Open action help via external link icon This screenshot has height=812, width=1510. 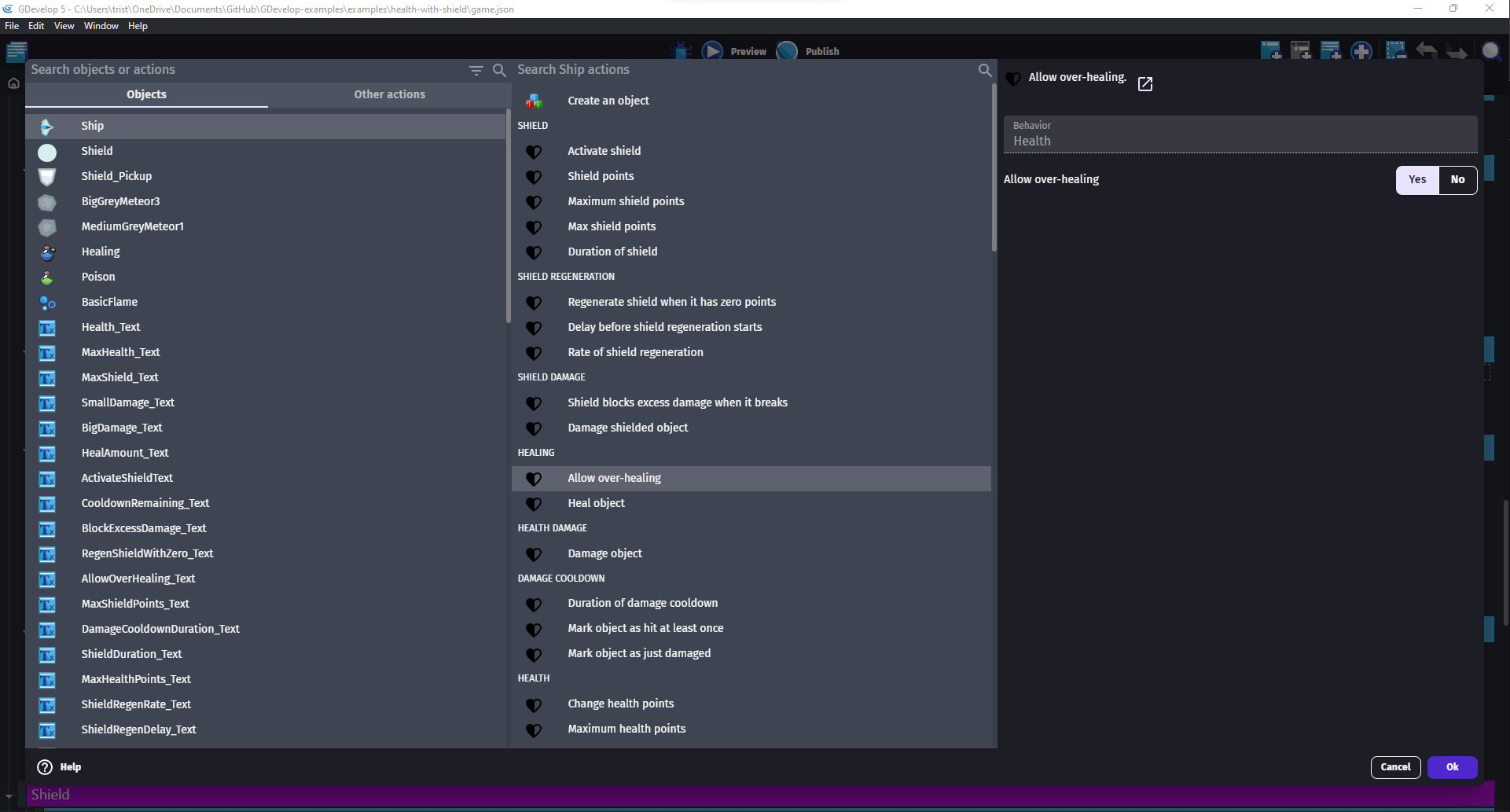tap(1145, 84)
